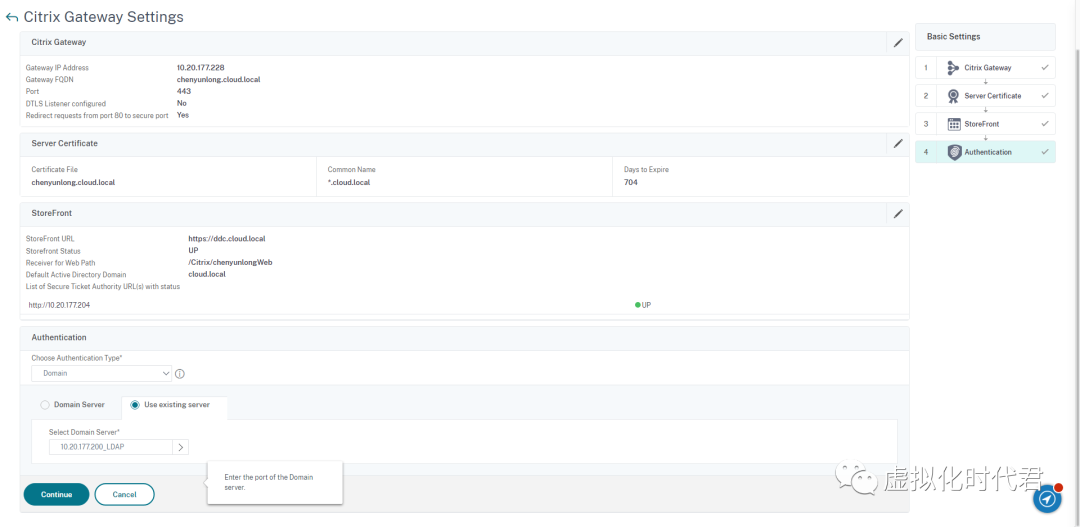Viewport: 1080px width, 527px height.
Task: Click the STA URL http://10.20.177.204
Action: [59, 304]
